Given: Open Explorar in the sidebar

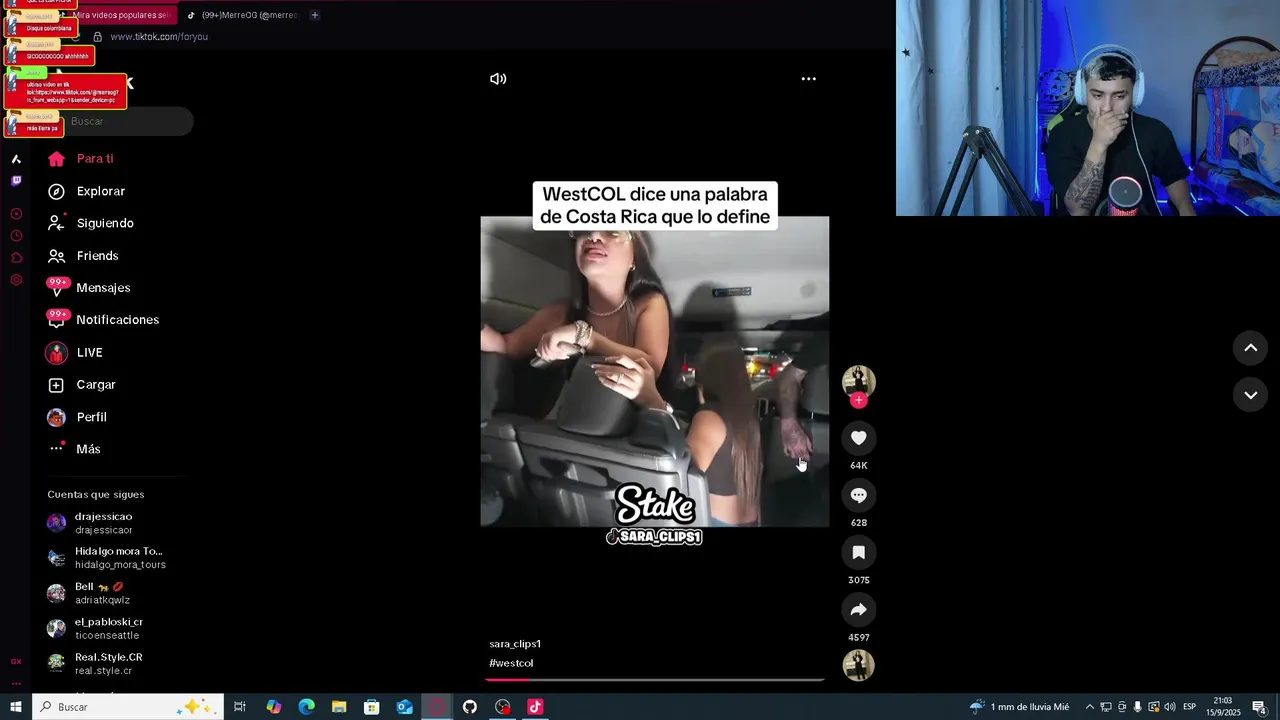Looking at the screenshot, I should point(86,191).
